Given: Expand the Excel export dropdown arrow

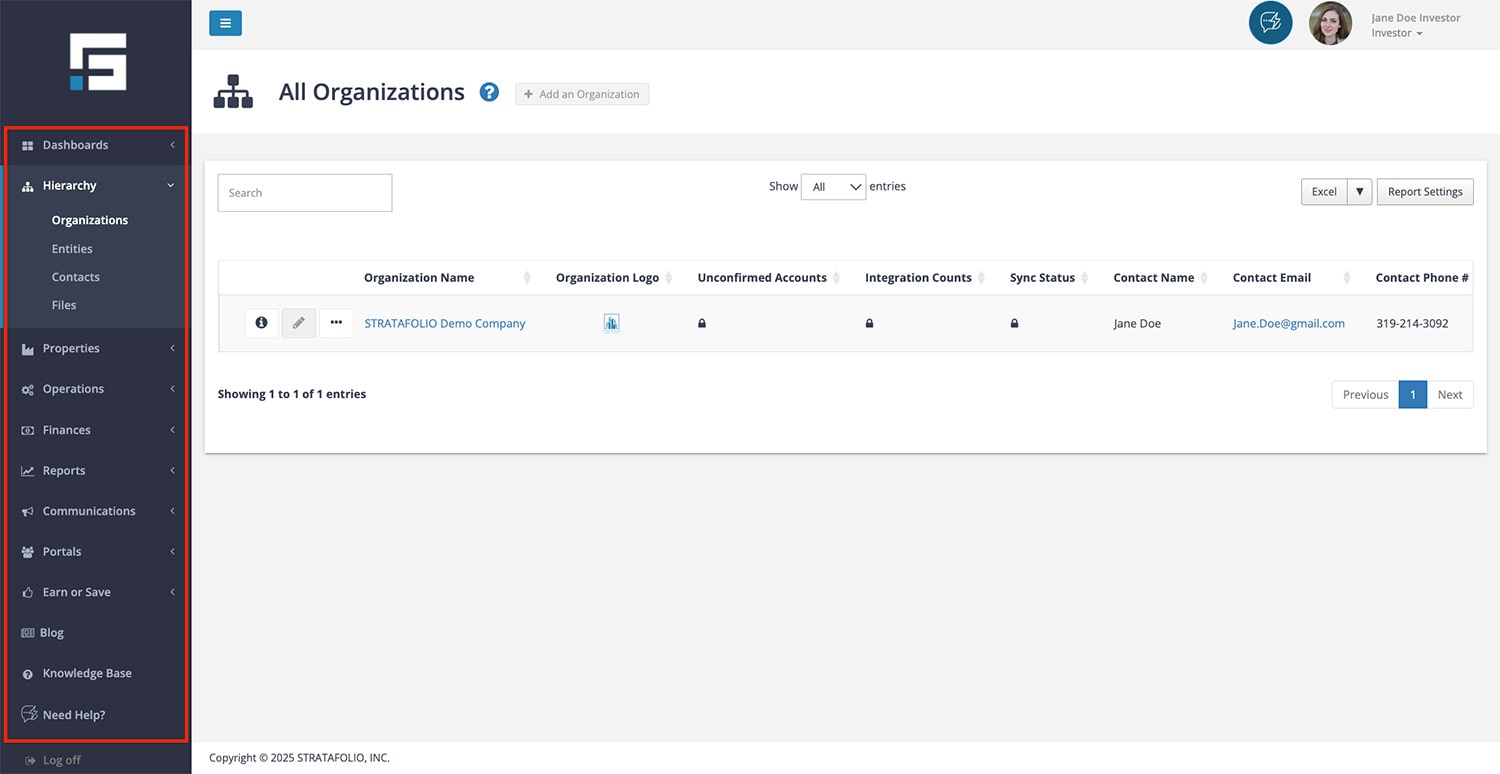Looking at the screenshot, I should pos(1359,192).
